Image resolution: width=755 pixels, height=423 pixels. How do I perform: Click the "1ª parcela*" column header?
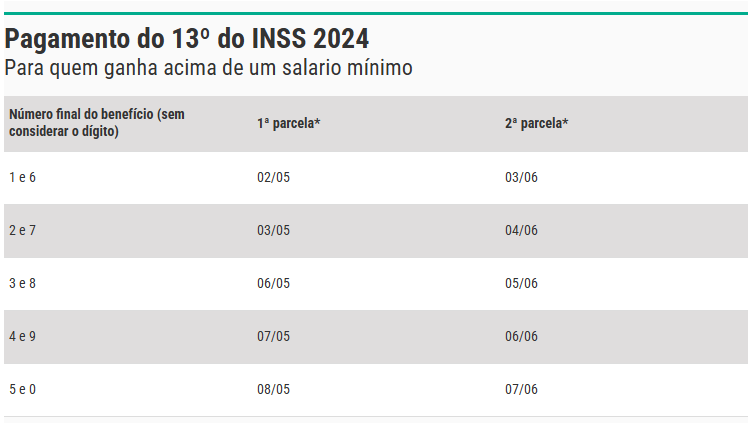(x=288, y=123)
